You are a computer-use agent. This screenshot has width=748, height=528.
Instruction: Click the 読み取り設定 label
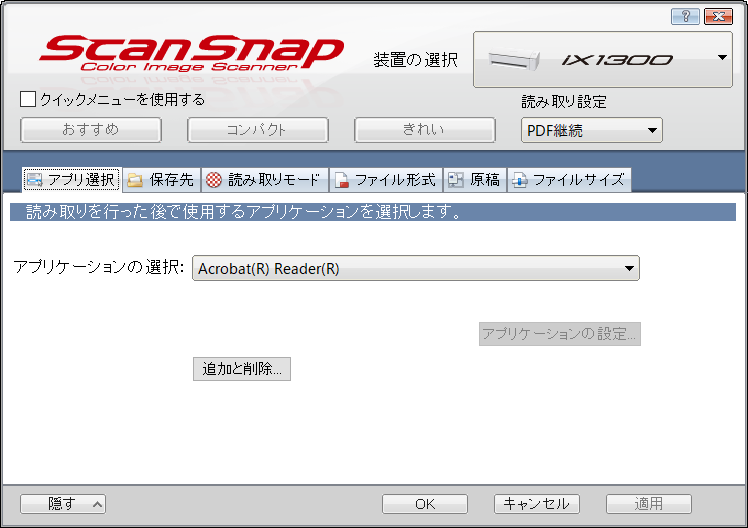point(564,101)
